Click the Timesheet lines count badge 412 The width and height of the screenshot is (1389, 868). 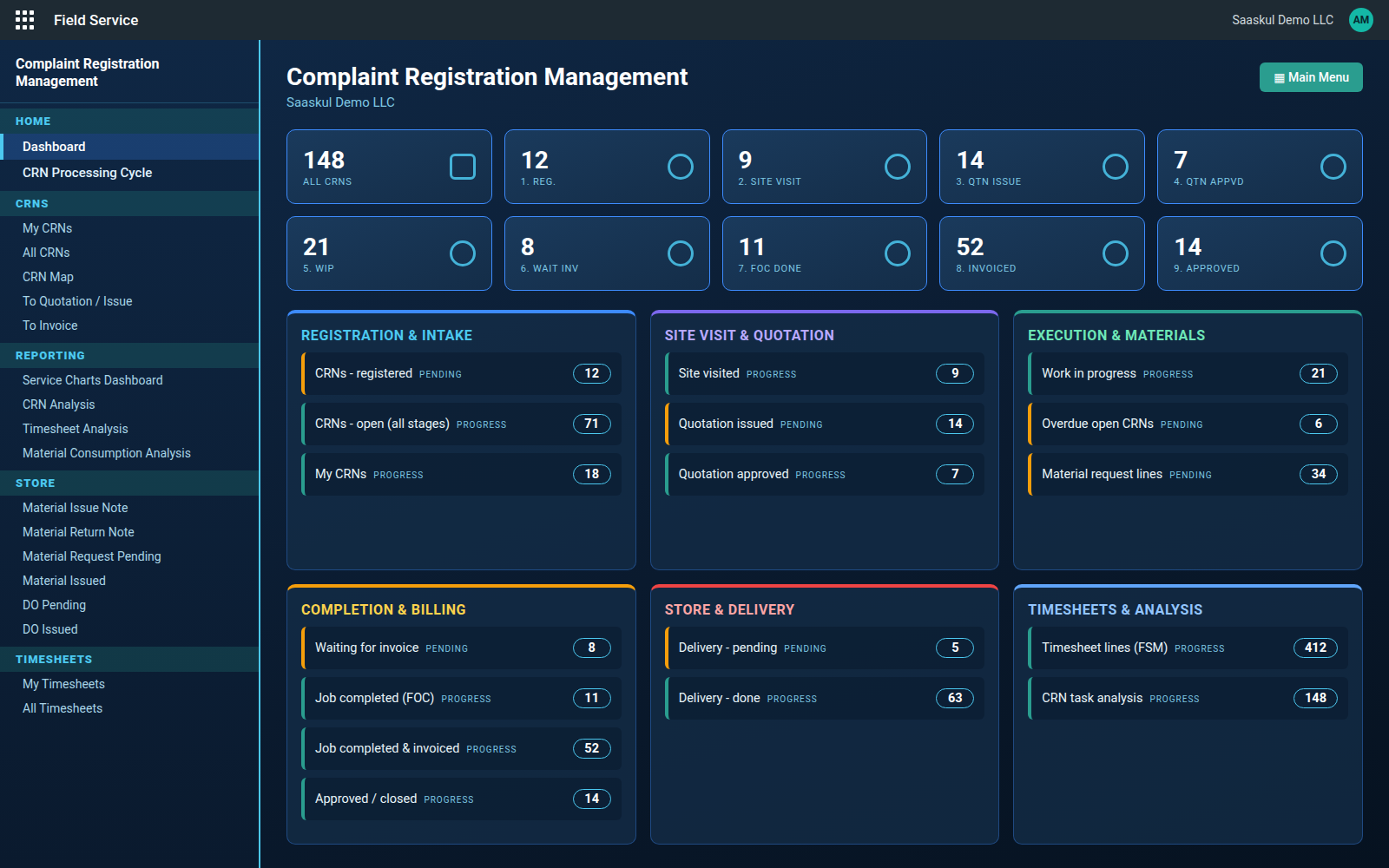click(1315, 648)
